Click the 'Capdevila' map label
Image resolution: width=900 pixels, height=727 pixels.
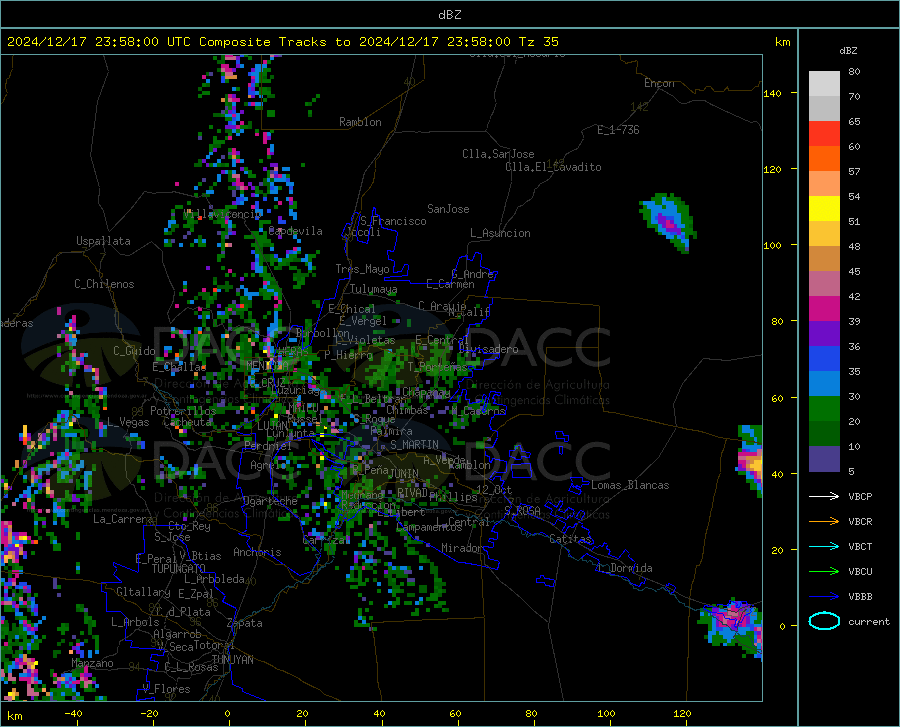(x=295, y=231)
